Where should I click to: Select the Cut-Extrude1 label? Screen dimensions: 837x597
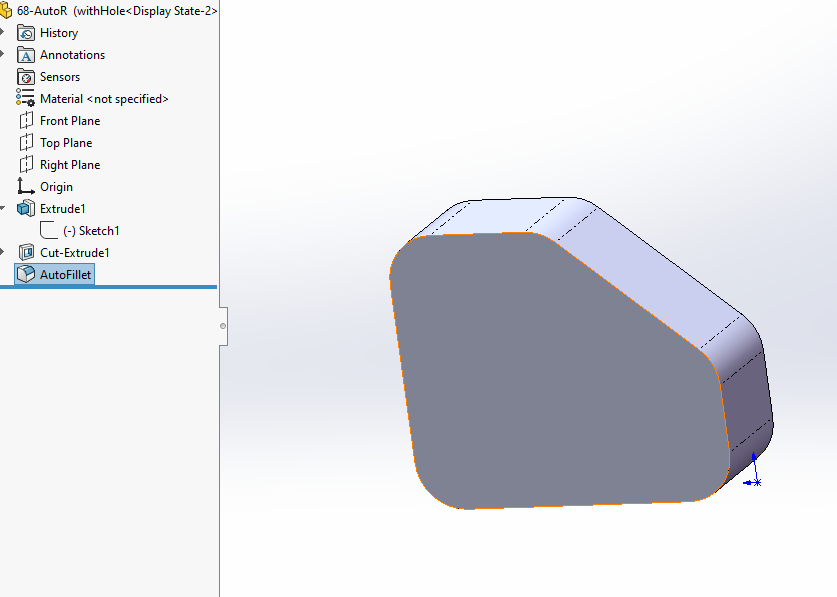point(75,253)
